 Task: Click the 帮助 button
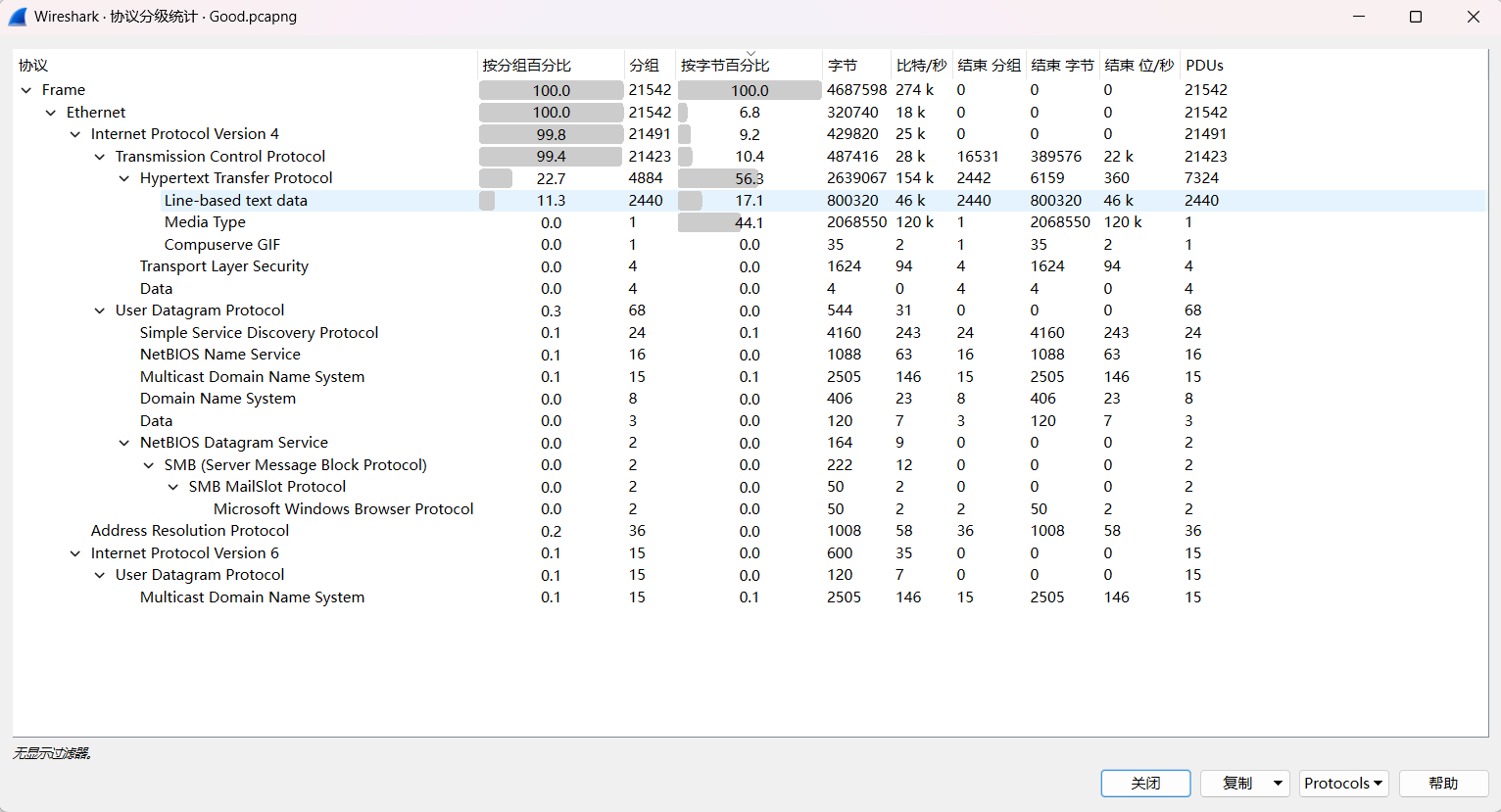pyautogui.click(x=1443, y=784)
